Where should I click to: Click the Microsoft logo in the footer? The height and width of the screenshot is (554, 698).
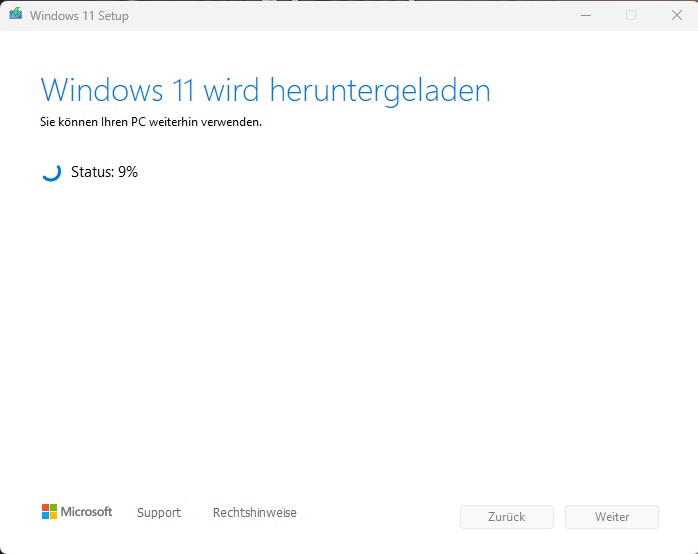pyautogui.click(x=77, y=512)
